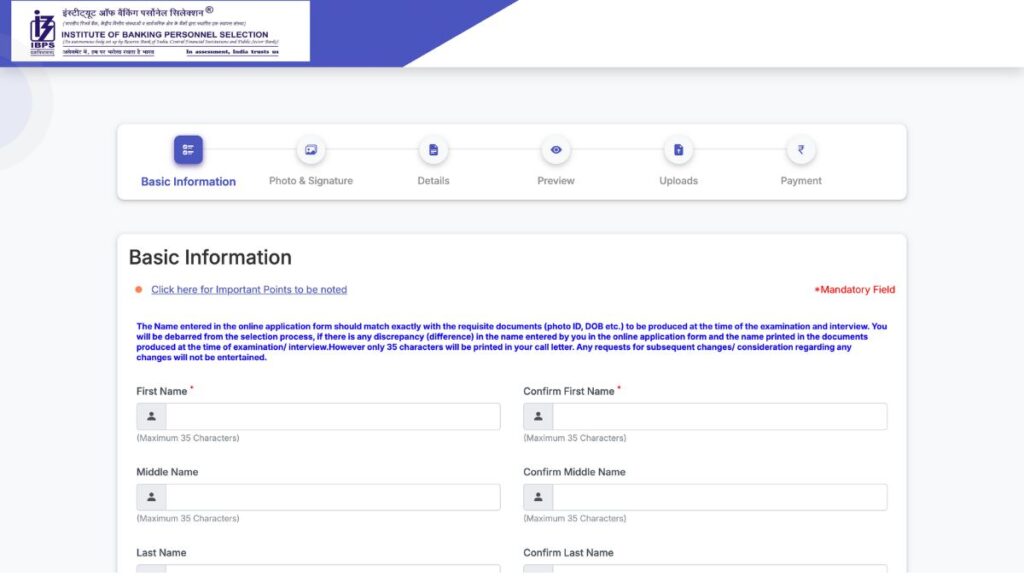Click the Uploads step file icon
The image size is (1024, 576).
pyautogui.click(x=679, y=150)
